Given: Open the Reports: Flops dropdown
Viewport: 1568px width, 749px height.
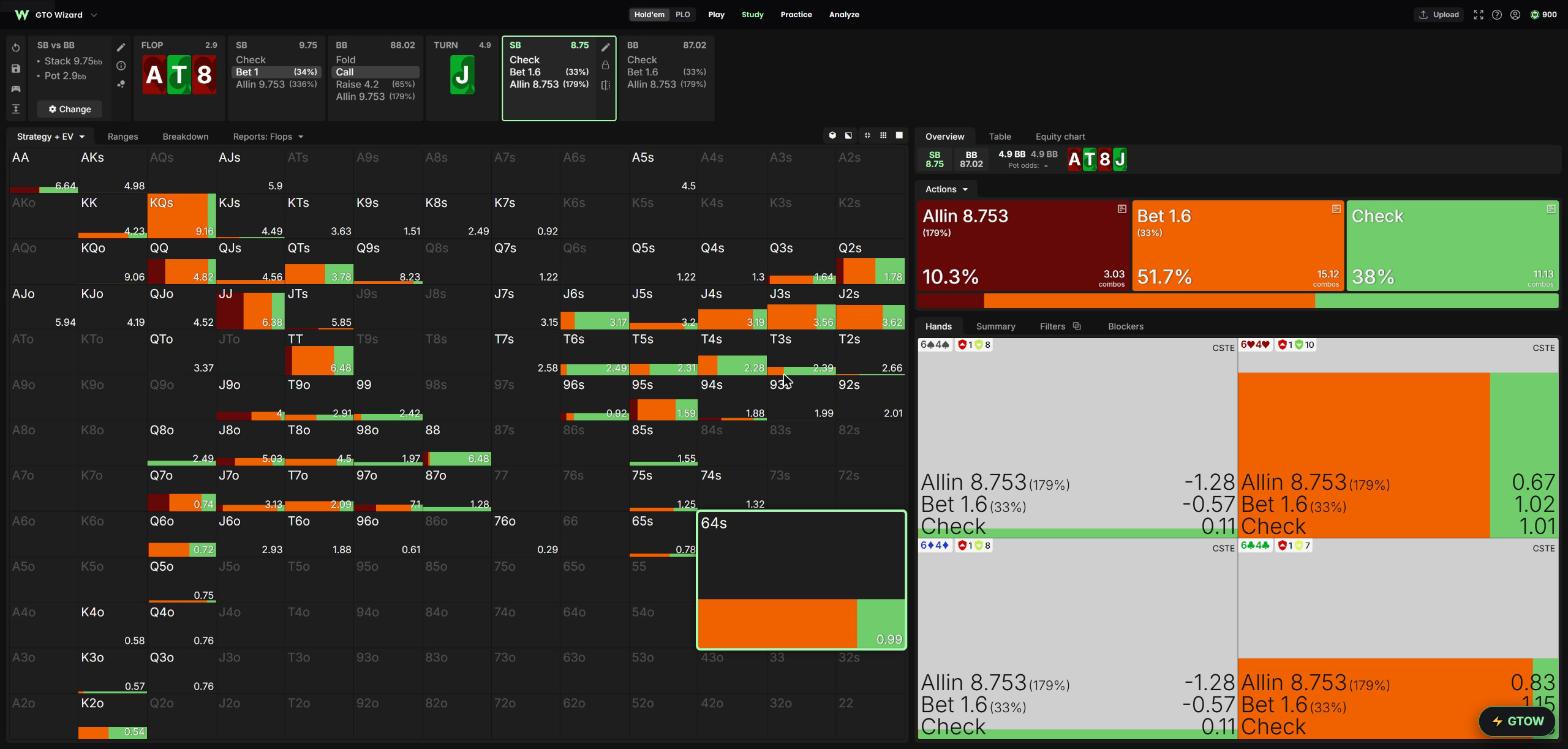Looking at the screenshot, I should 268,136.
